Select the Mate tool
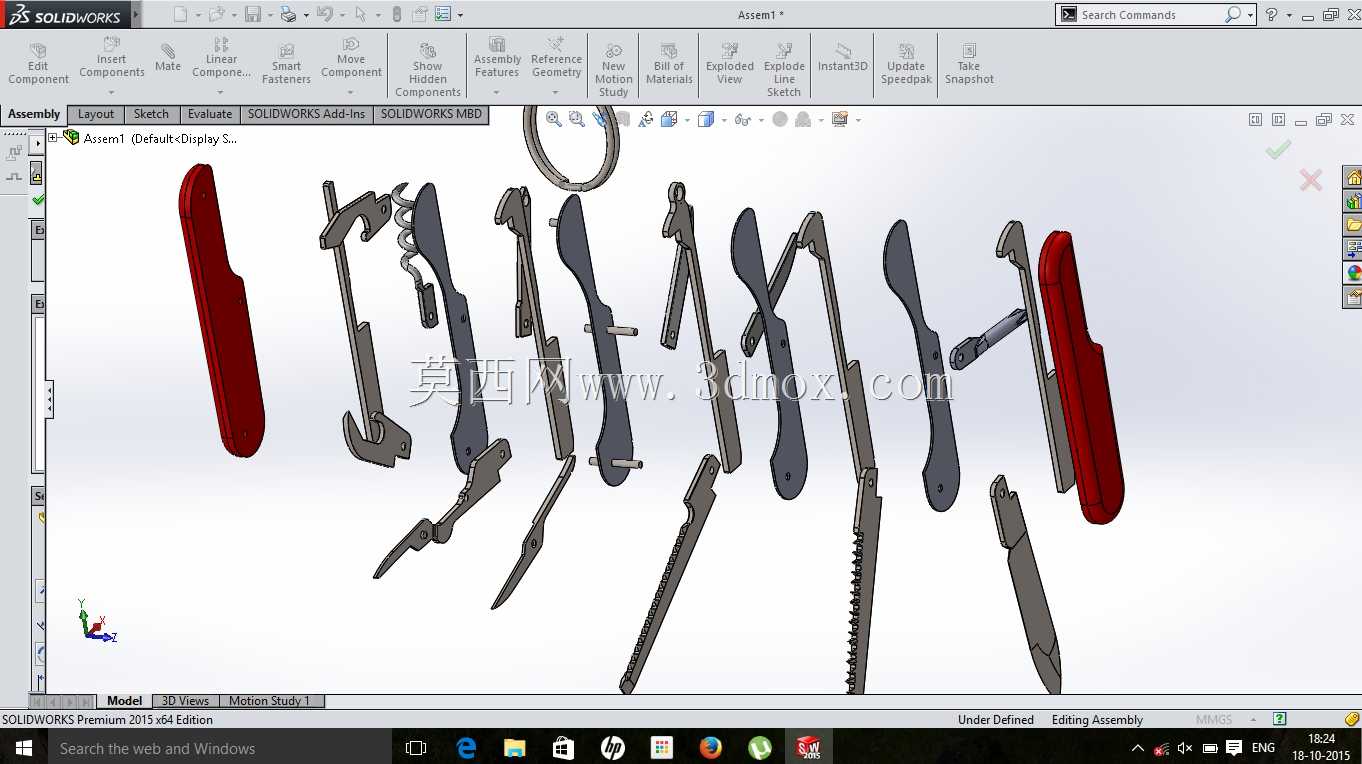The height and width of the screenshot is (764, 1362). pos(168,58)
